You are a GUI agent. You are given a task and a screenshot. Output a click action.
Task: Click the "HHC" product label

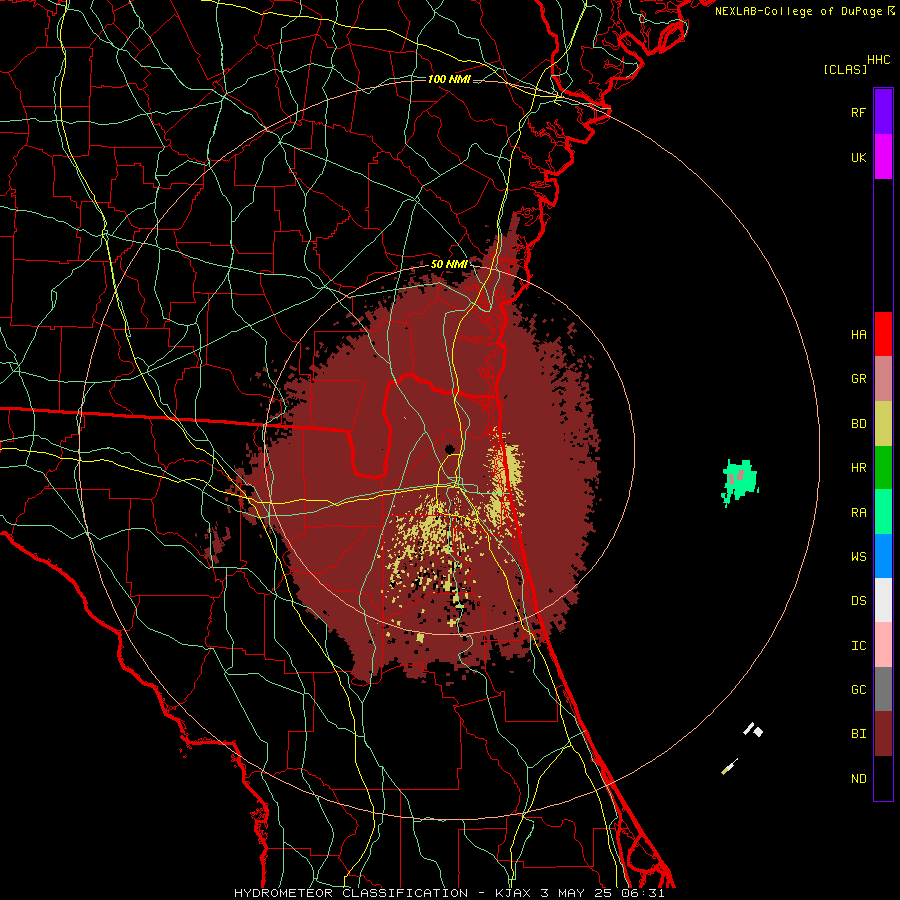pyautogui.click(x=879, y=60)
